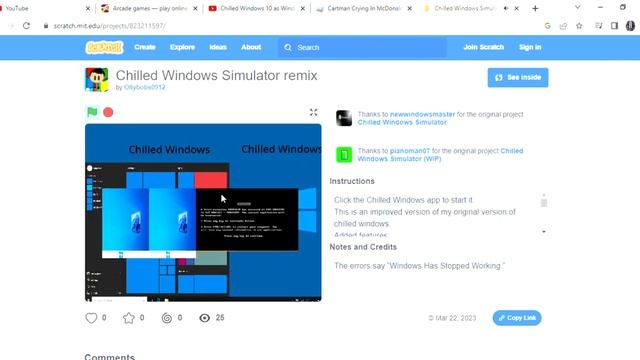
Task: Open Ollybobs0912 avatar thumbnail
Action: click(x=97, y=80)
